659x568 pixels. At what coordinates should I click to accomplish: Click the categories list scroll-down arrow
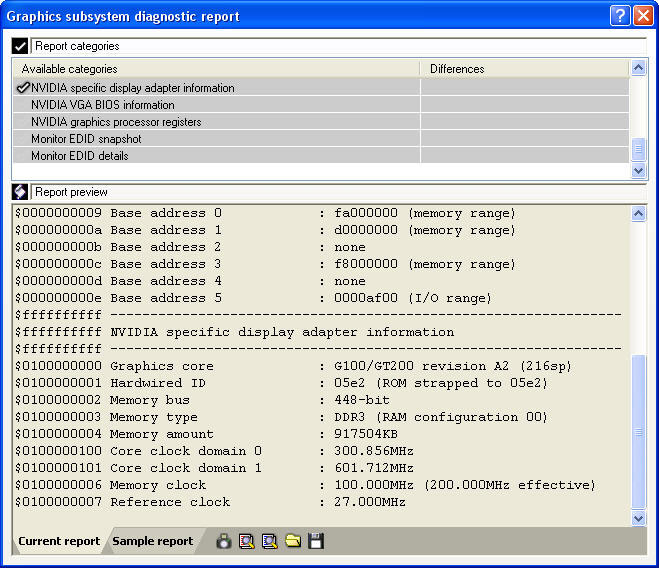point(638,170)
